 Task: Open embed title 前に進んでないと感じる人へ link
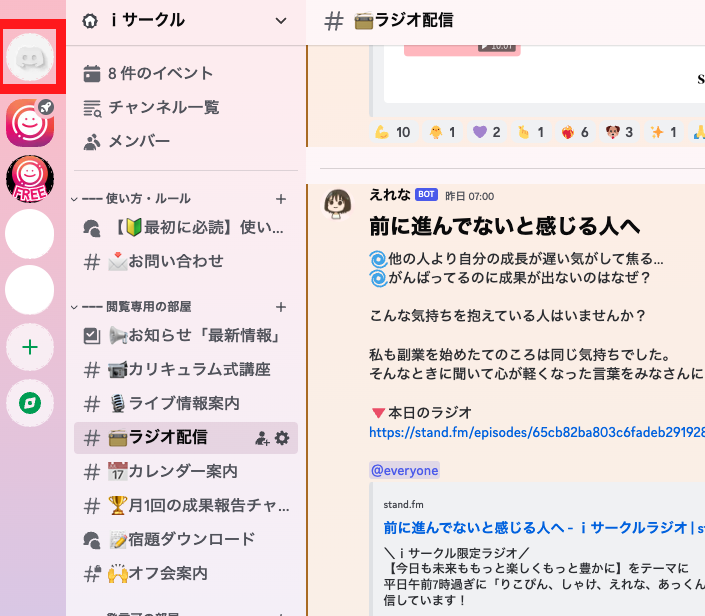[x=544, y=528]
